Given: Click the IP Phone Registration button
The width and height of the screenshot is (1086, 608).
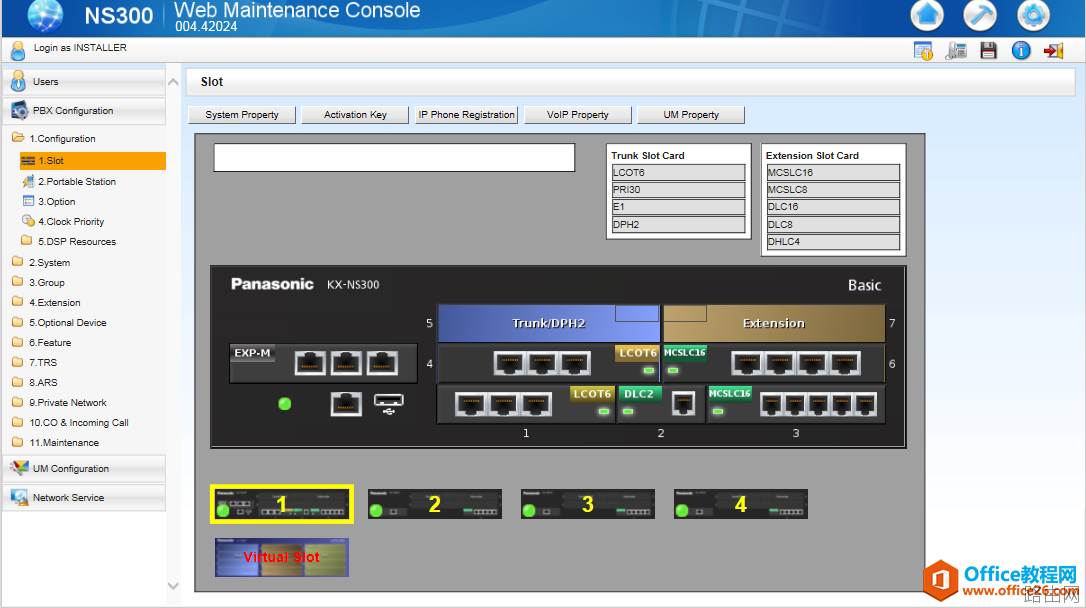Looking at the screenshot, I should coord(467,115).
